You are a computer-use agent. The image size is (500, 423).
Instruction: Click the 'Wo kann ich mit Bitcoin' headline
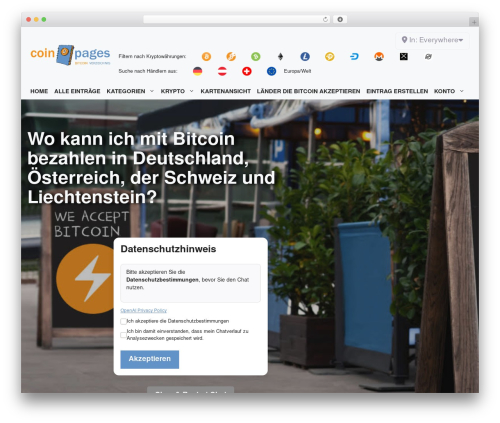point(151,168)
